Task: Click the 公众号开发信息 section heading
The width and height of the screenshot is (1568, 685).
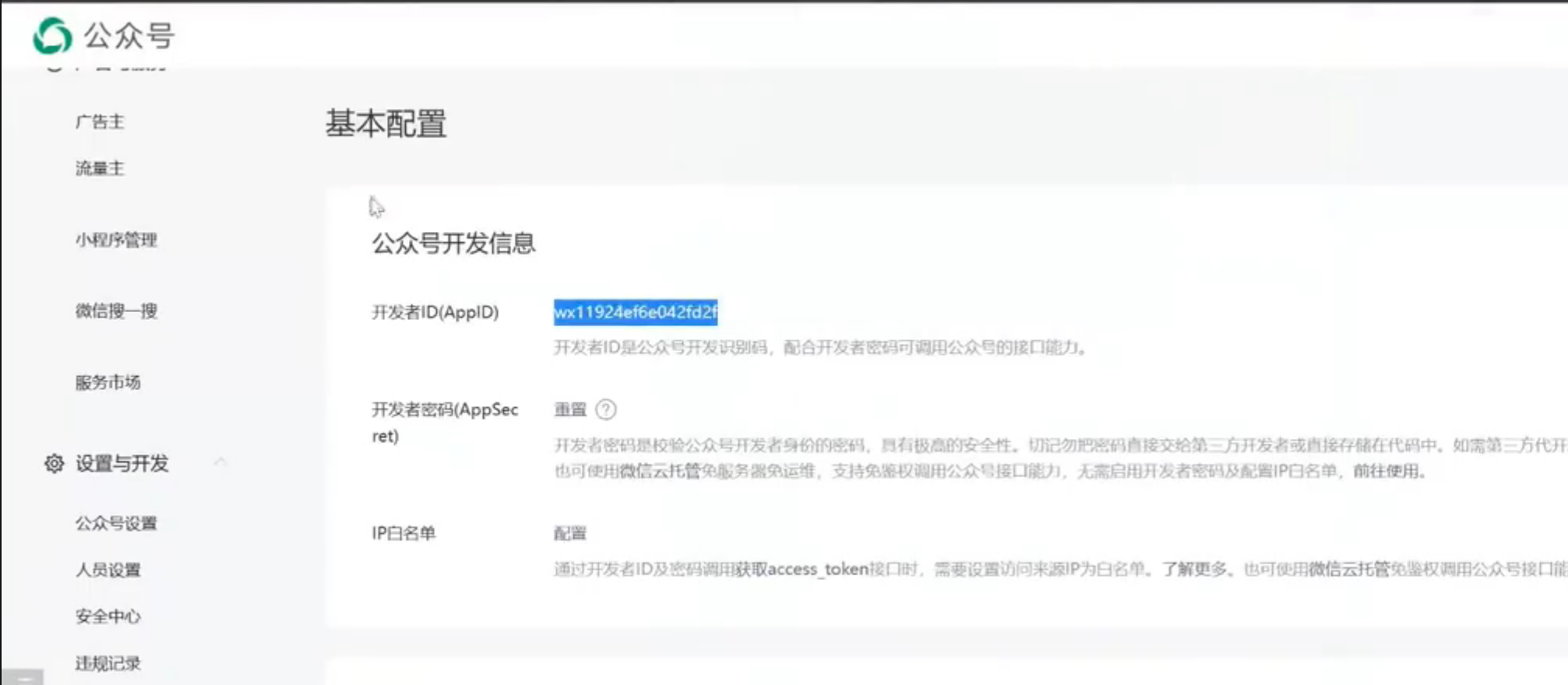Action: tap(454, 244)
